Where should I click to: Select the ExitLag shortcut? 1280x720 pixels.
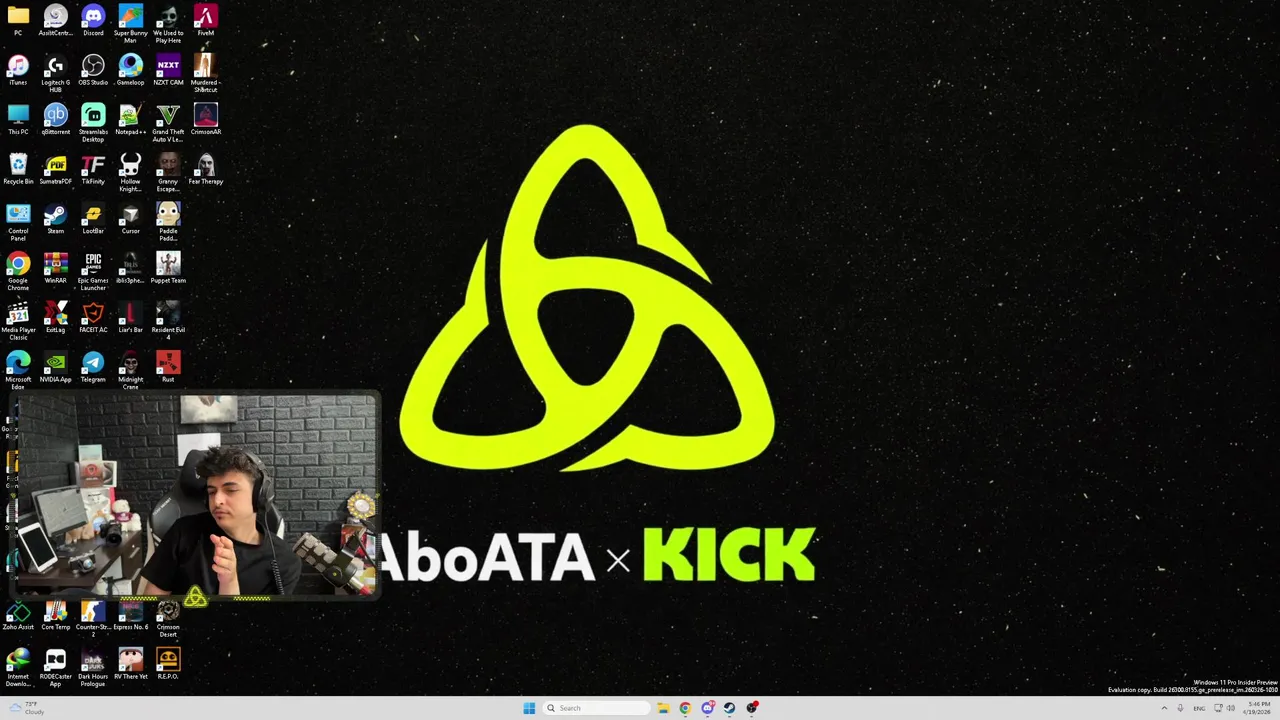(55, 317)
